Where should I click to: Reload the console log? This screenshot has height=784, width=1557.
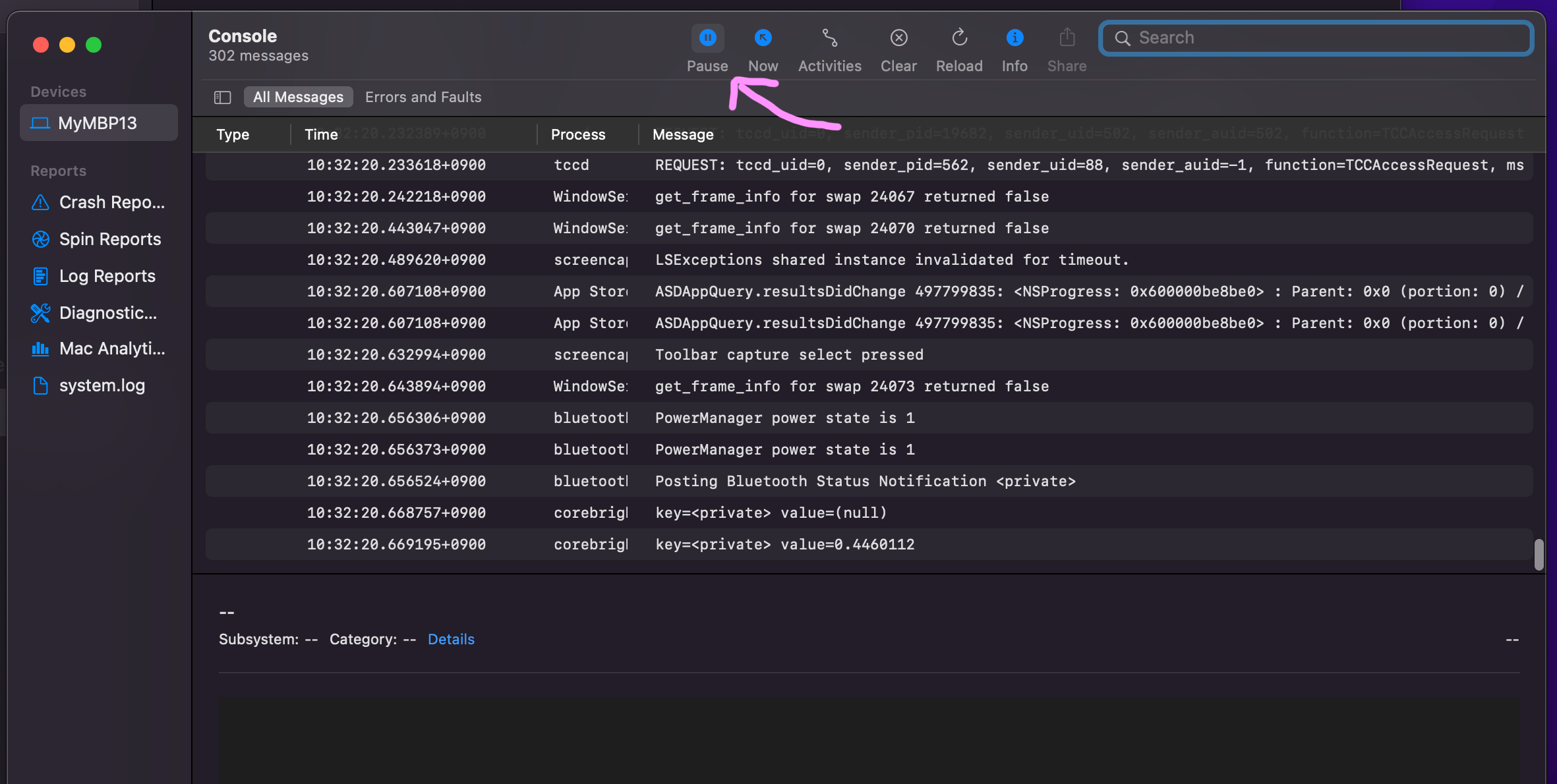(x=959, y=39)
